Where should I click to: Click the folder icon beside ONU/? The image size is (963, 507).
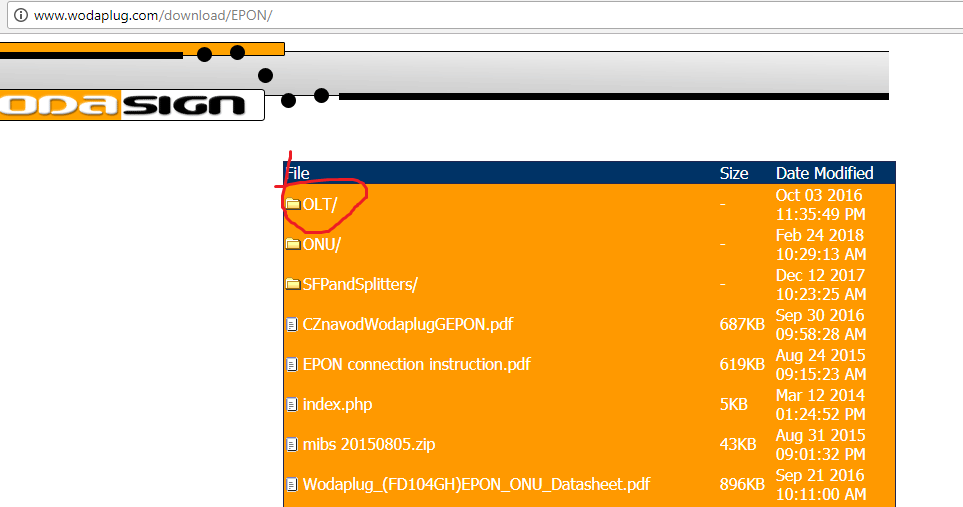coord(293,244)
